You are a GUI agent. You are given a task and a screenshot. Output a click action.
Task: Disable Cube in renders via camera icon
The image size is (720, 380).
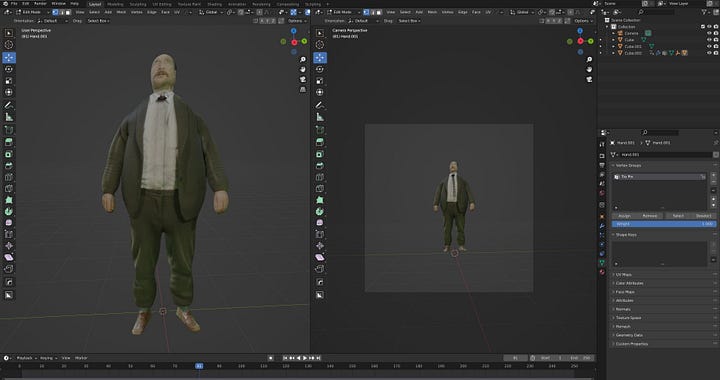(715, 40)
